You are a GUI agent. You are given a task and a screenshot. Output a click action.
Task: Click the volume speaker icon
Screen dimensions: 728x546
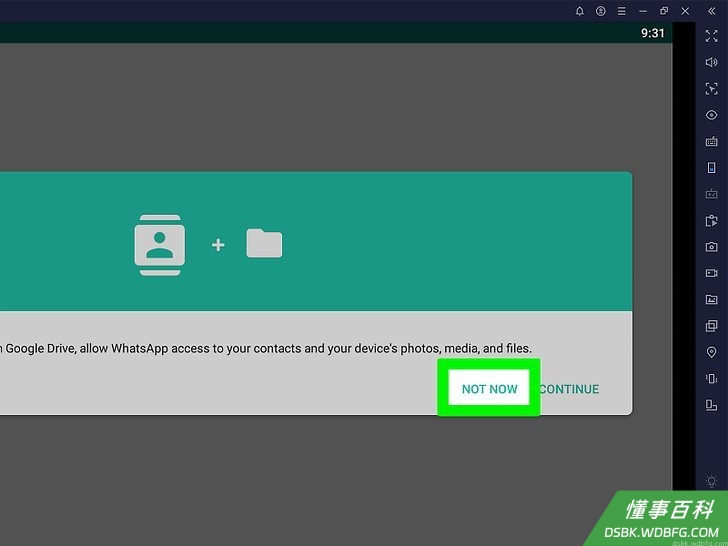(711, 62)
